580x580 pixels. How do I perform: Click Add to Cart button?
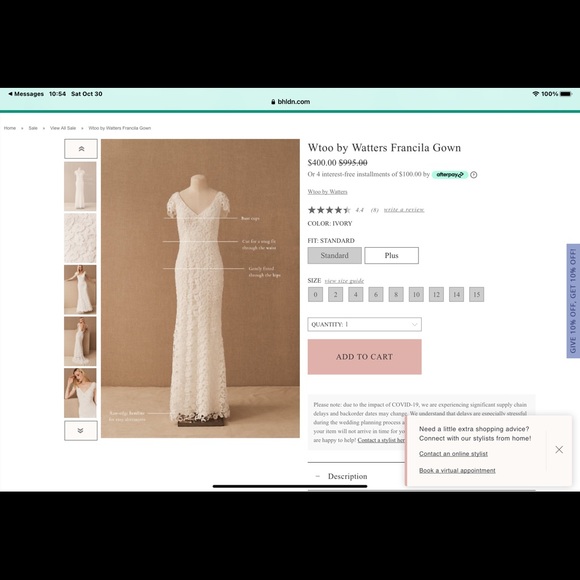(x=365, y=357)
